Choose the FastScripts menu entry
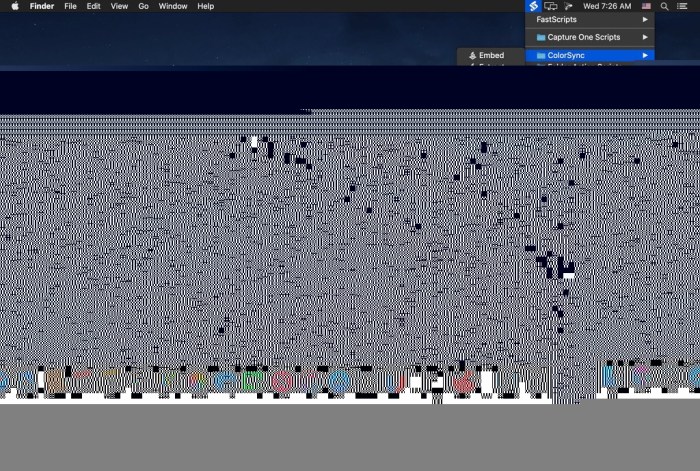 pyautogui.click(x=590, y=20)
